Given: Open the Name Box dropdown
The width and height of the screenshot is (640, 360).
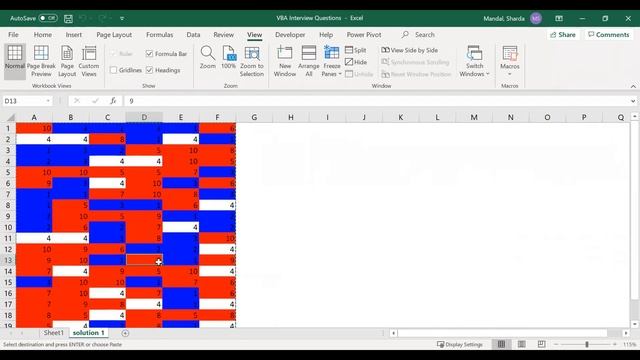Looking at the screenshot, I should point(48,101).
